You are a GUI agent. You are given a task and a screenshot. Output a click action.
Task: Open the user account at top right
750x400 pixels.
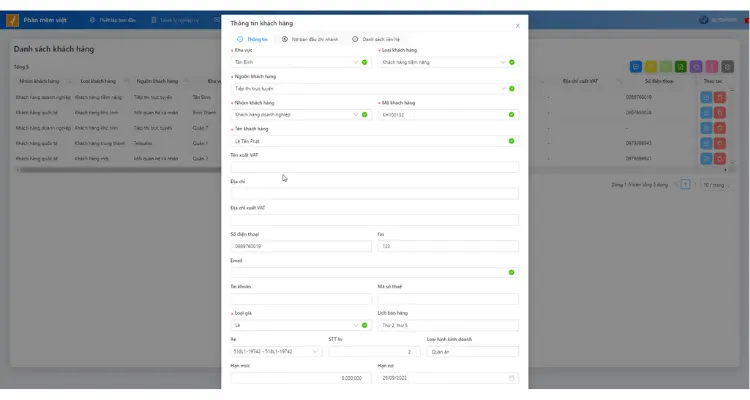coord(717,20)
